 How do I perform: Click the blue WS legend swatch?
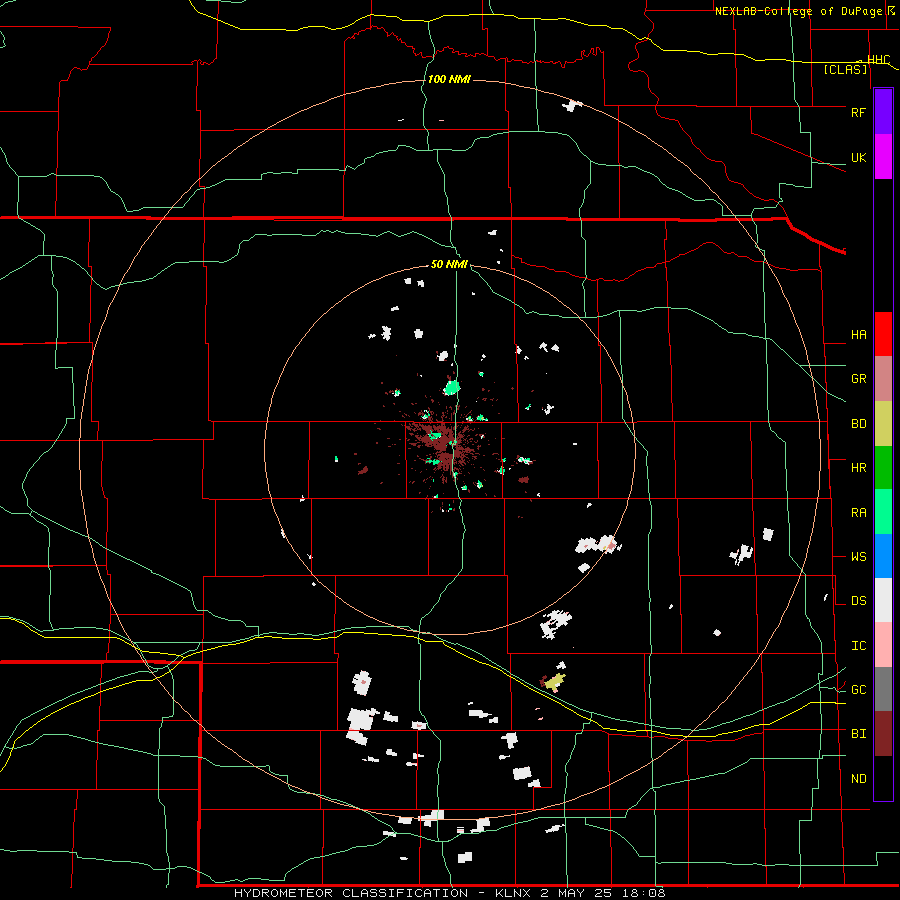point(883,556)
